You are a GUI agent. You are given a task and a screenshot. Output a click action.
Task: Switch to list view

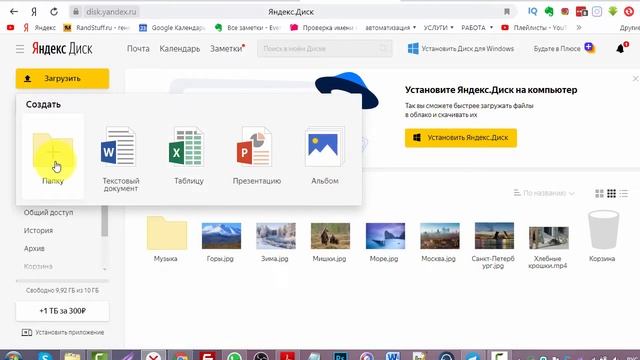[623, 193]
